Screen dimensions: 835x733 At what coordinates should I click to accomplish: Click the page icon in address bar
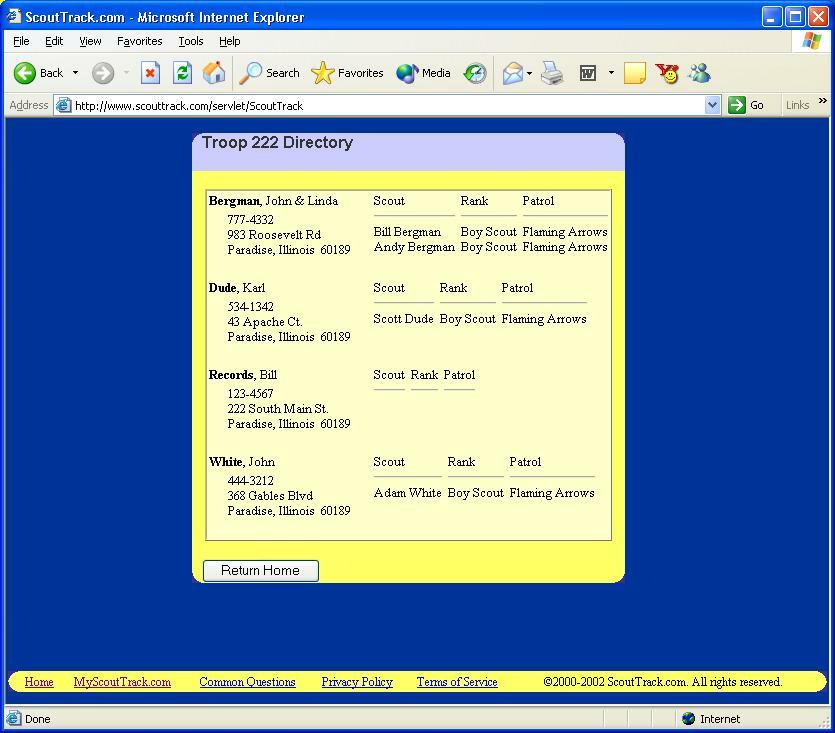coord(63,105)
